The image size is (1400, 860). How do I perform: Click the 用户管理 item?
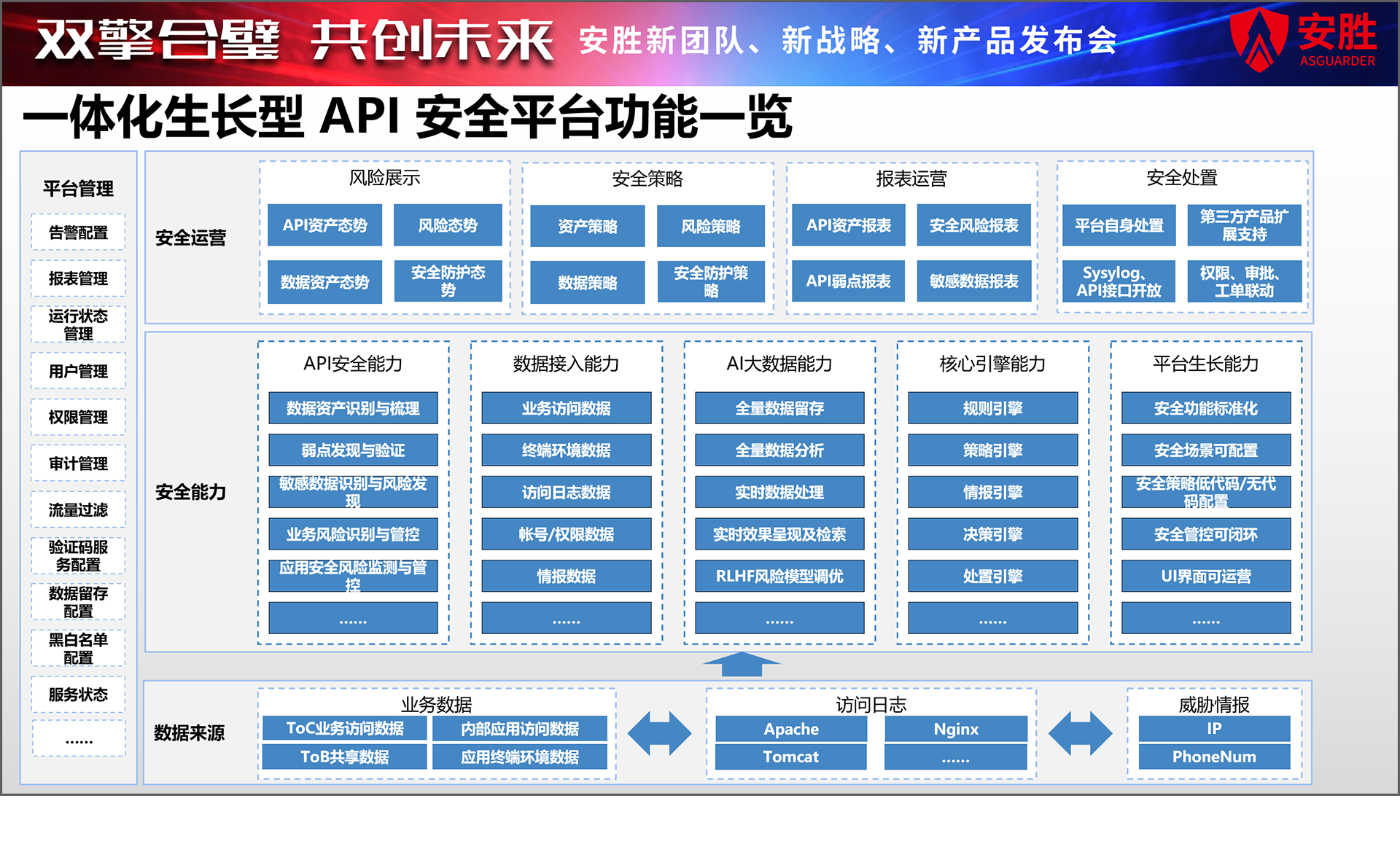click(x=78, y=371)
